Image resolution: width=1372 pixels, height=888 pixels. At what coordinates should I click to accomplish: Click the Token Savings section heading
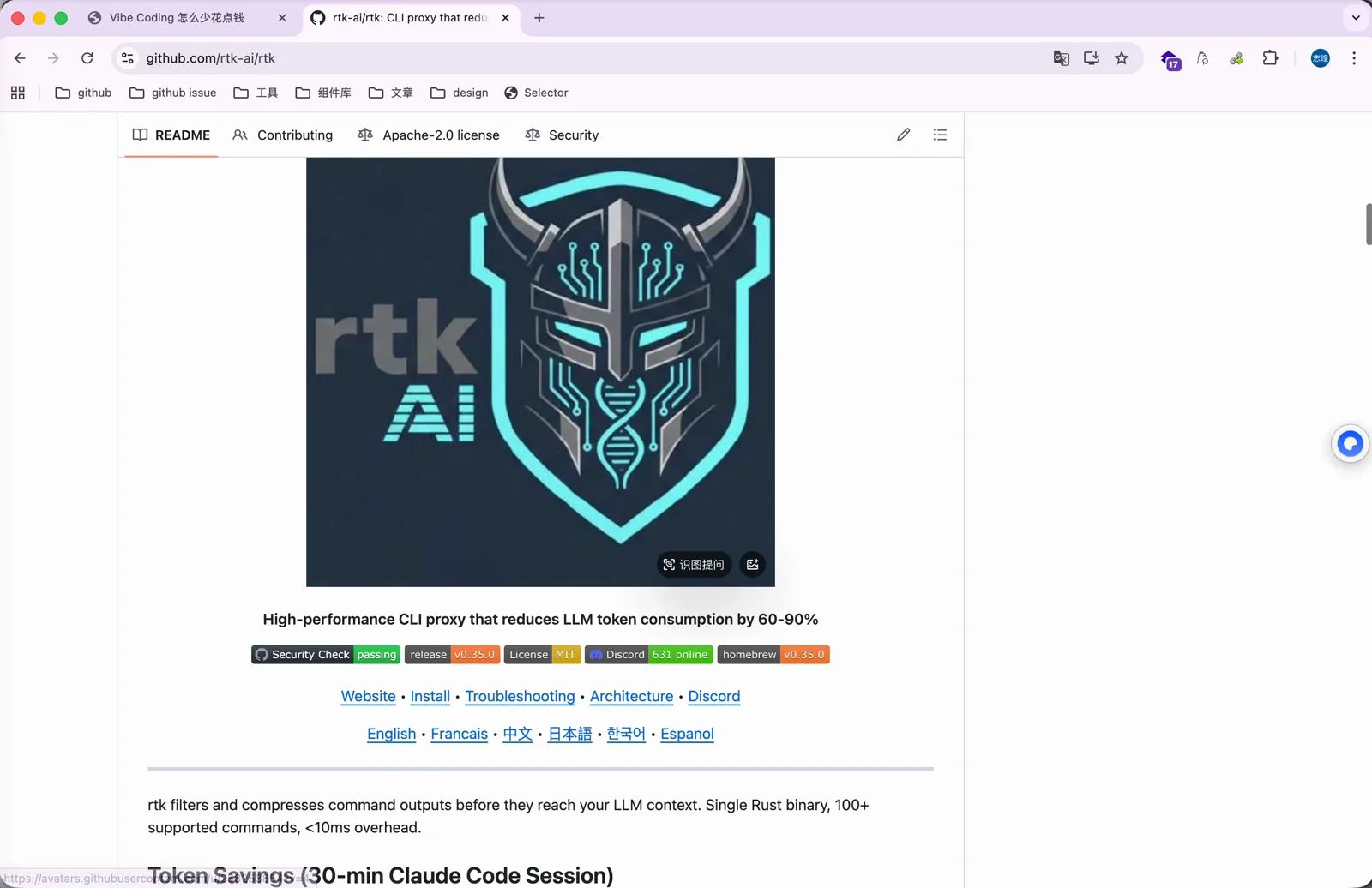coord(381,875)
